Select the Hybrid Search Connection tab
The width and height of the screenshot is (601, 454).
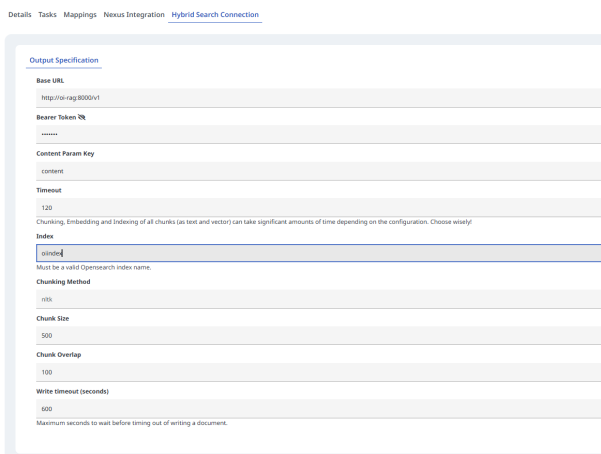(215, 15)
